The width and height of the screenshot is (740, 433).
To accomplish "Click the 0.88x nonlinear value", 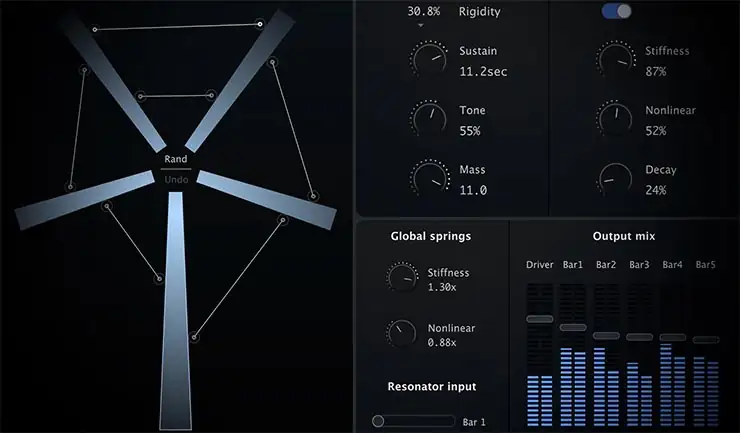I will tap(442, 343).
